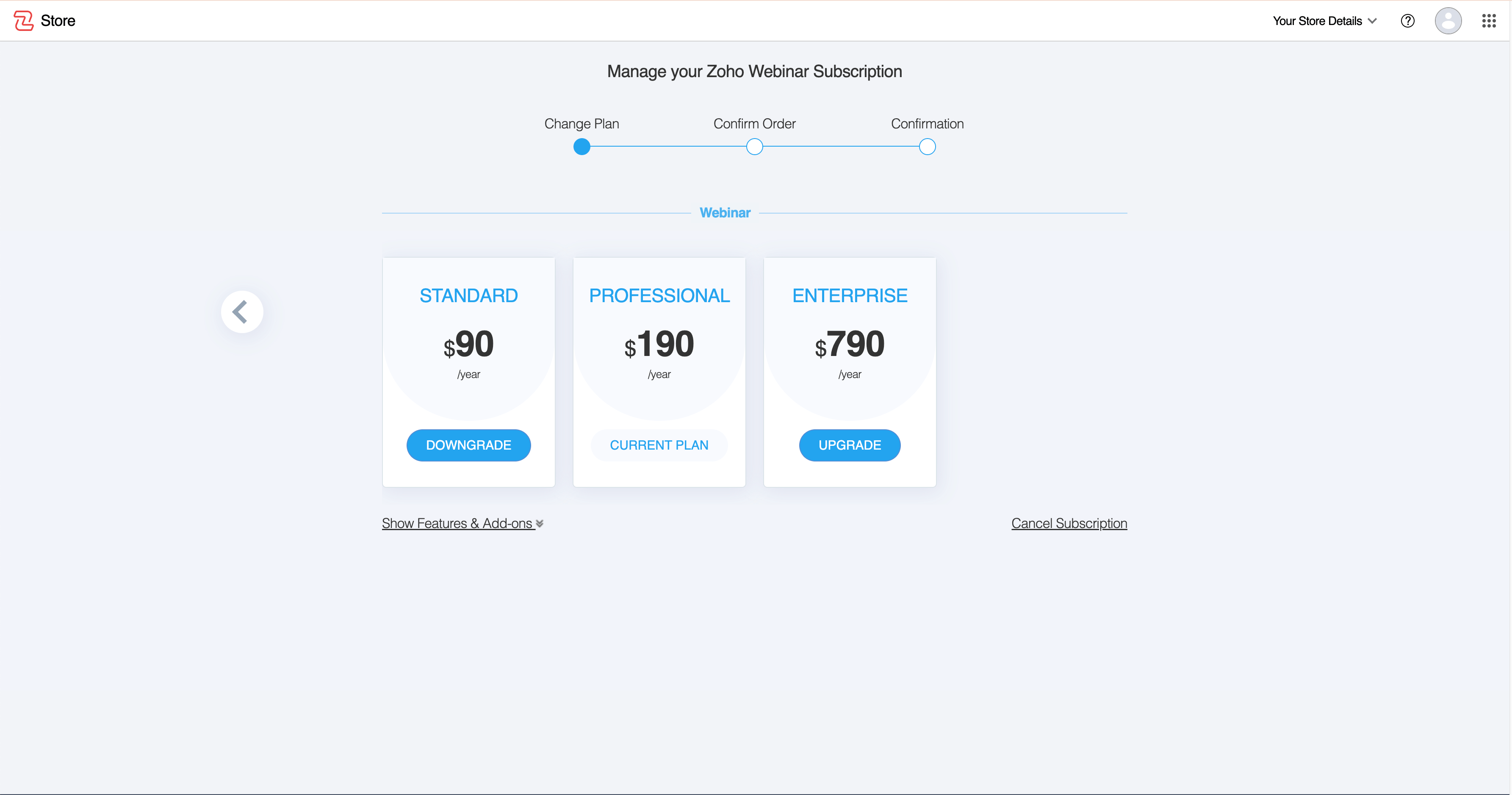1512x795 pixels.
Task: Click the back arrow circle button
Action: pyautogui.click(x=242, y=312)
